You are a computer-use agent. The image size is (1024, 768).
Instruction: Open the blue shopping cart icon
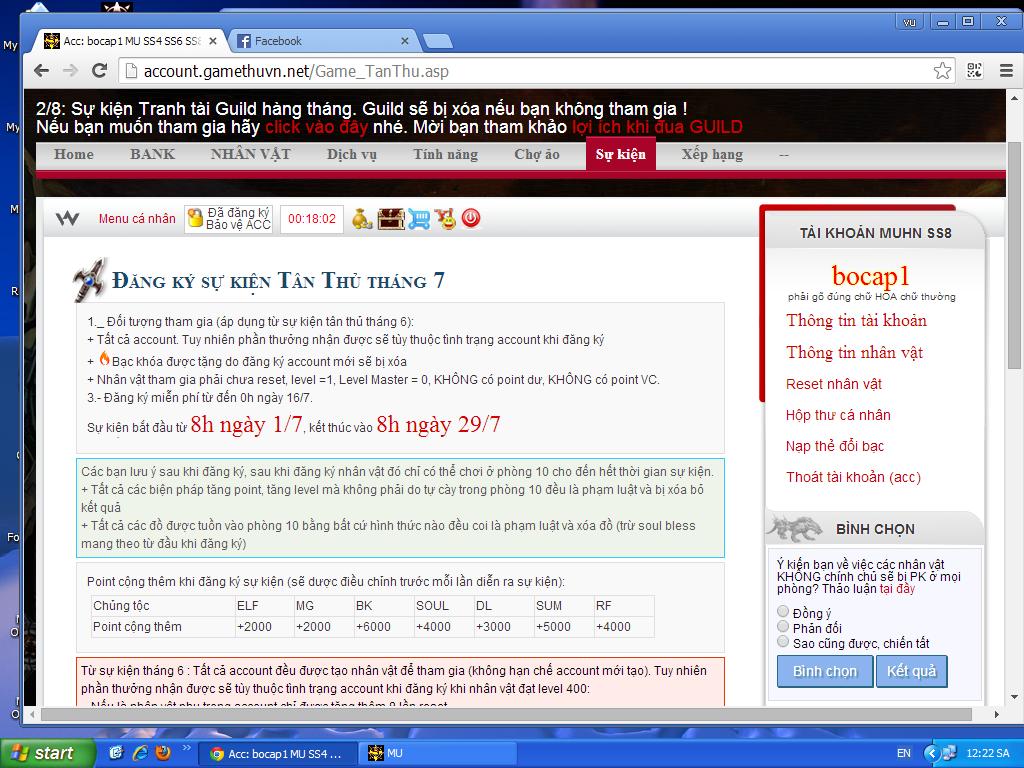[x=419, y=219]
